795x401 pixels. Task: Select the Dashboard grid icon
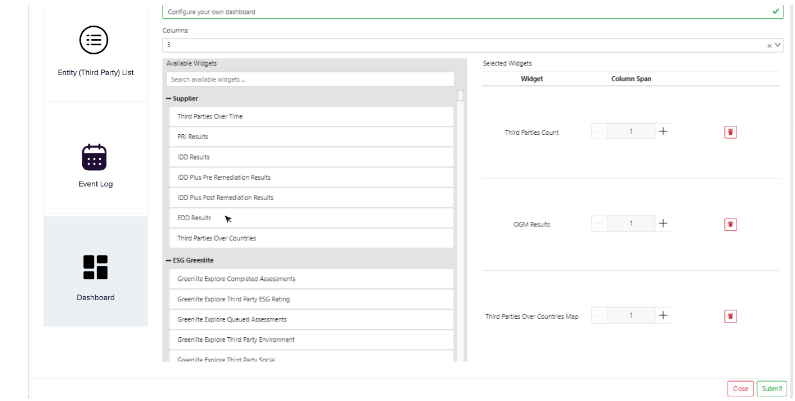click(x=95, y=266)
